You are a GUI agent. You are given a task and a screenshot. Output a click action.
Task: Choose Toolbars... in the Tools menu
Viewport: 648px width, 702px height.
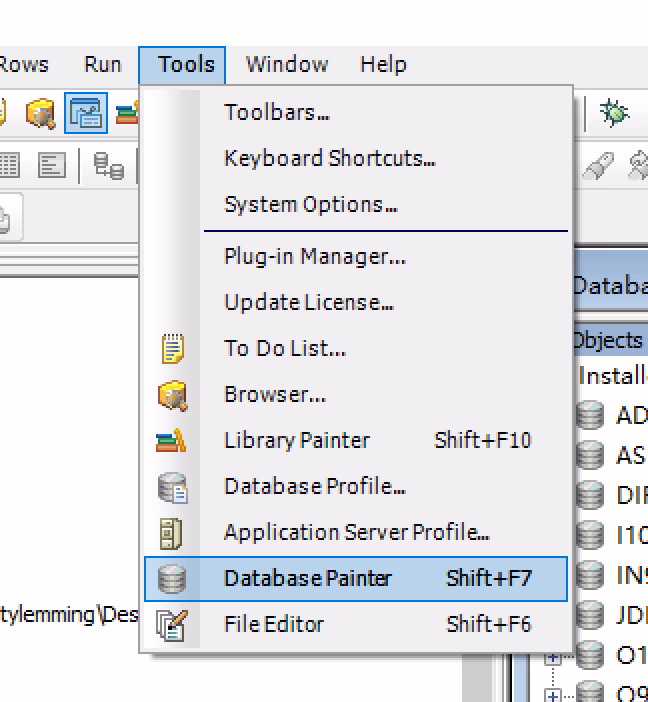(277, 113)
